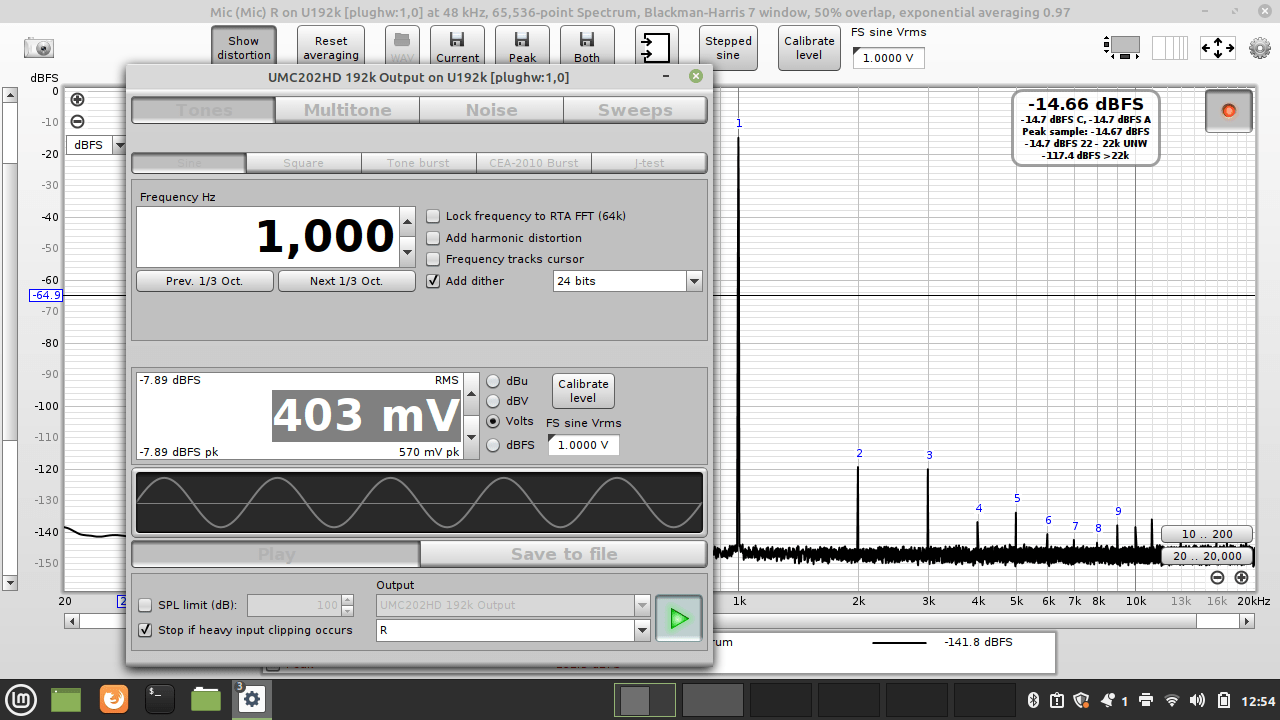
Task: Enable Lock frequency to RTA FFT
Action: pyautogui.click(x=433, y=216)
